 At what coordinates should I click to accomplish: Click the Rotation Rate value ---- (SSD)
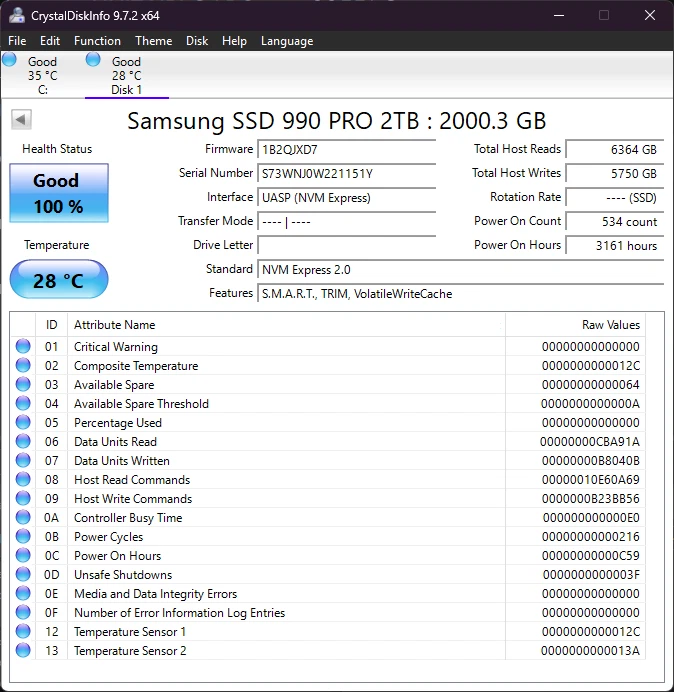coord(614,197)
